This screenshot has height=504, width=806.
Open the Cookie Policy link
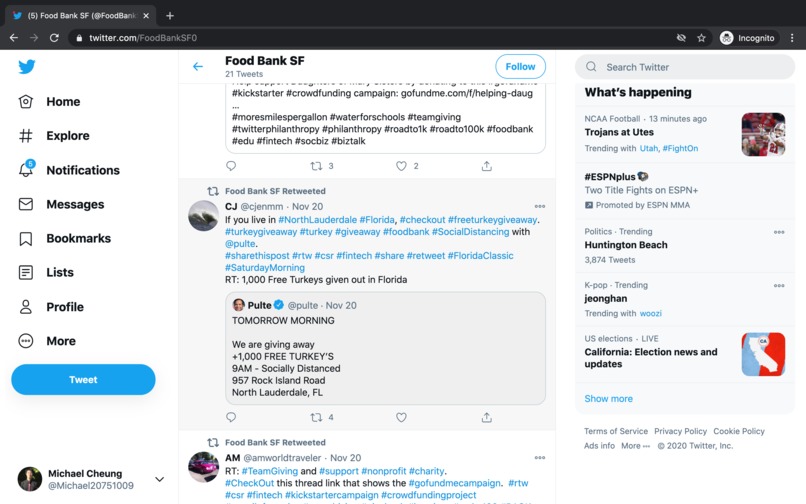[739, 431]
